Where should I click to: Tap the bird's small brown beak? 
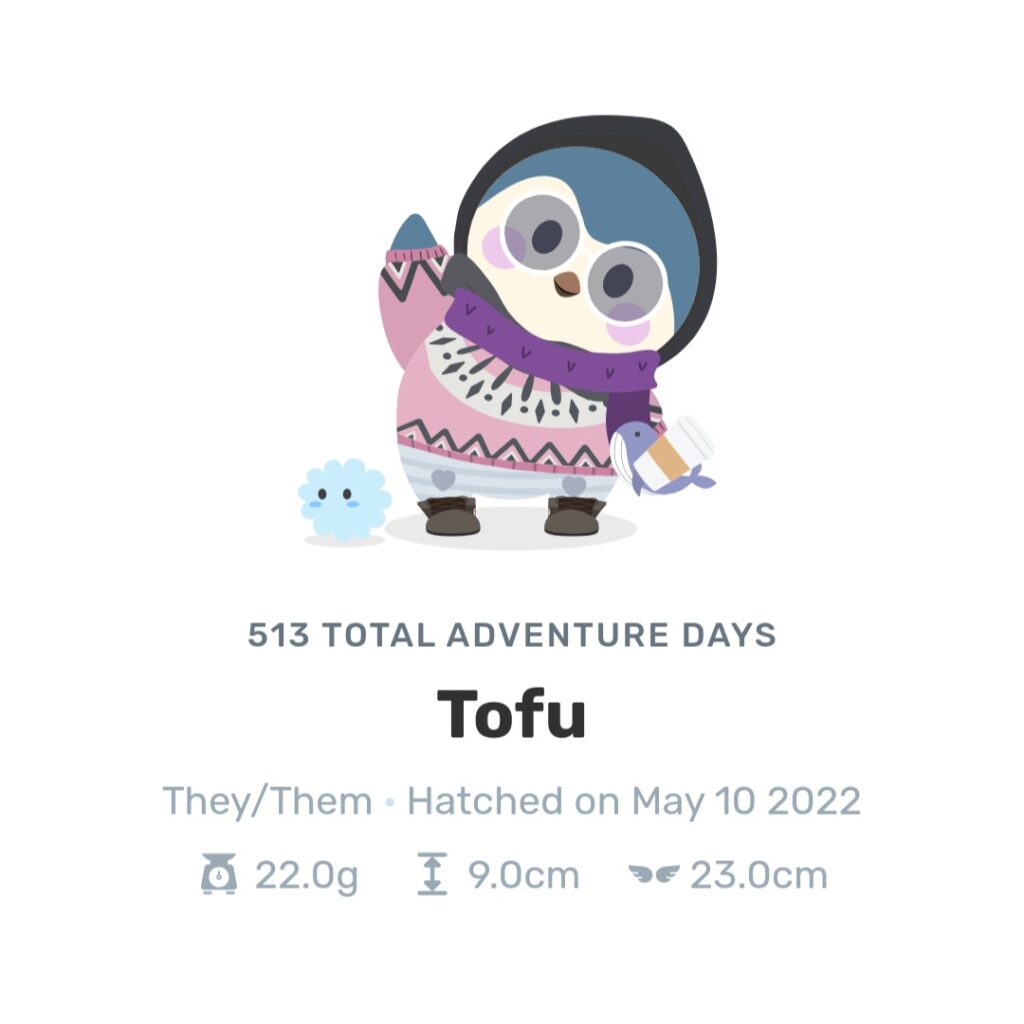[567, 283]
